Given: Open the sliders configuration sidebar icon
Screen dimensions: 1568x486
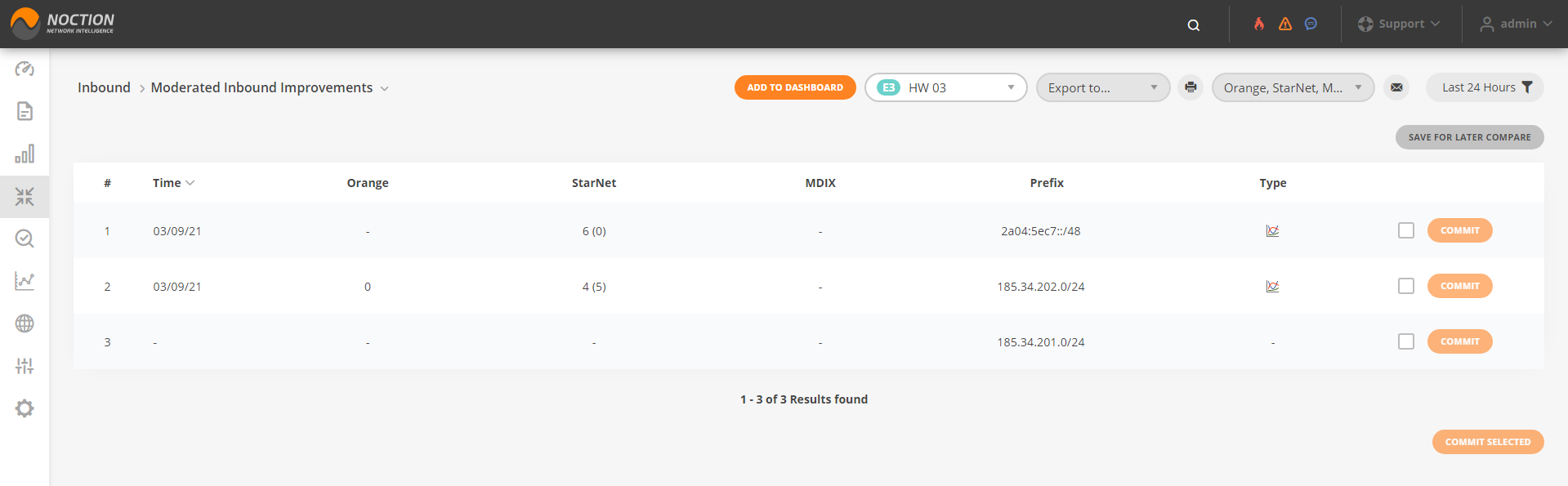Looking at the screenshot, I should pos(25,366).
